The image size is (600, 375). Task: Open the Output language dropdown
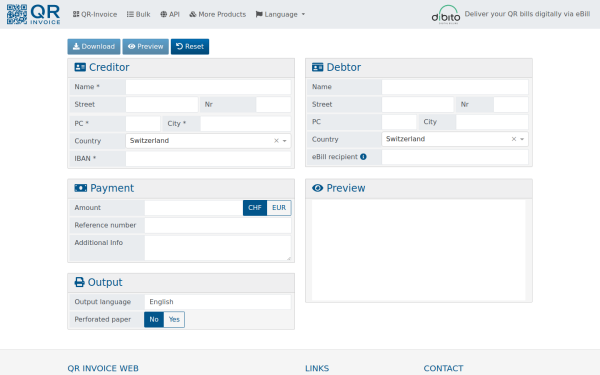(x=218, y=302)
